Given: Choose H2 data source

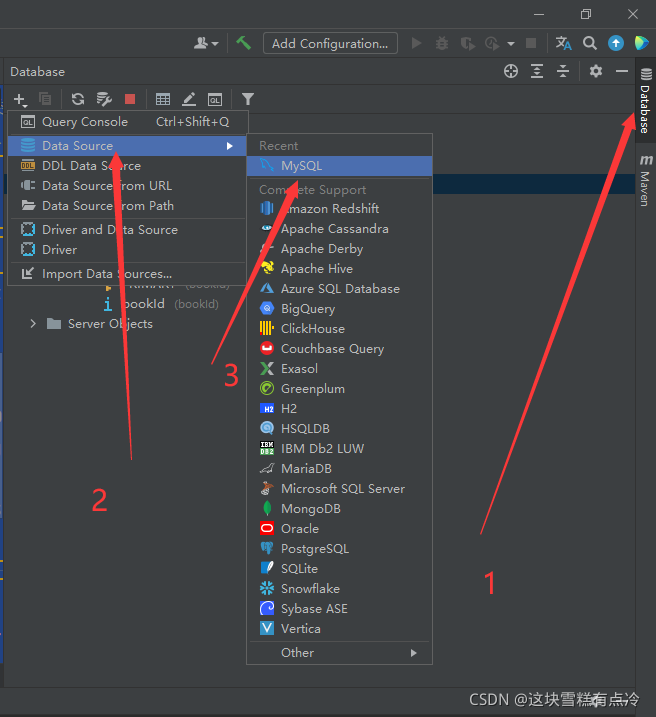Looking at the screenshot, I should (339, 408).
